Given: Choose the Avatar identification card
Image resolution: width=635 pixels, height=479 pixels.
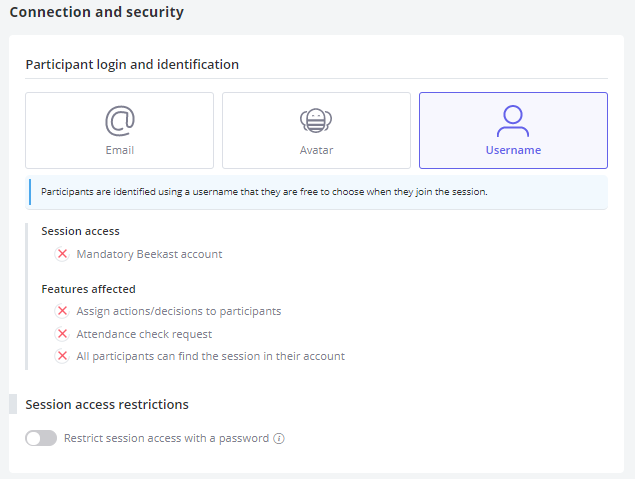Looking at the screenshot, I should 316,130.
